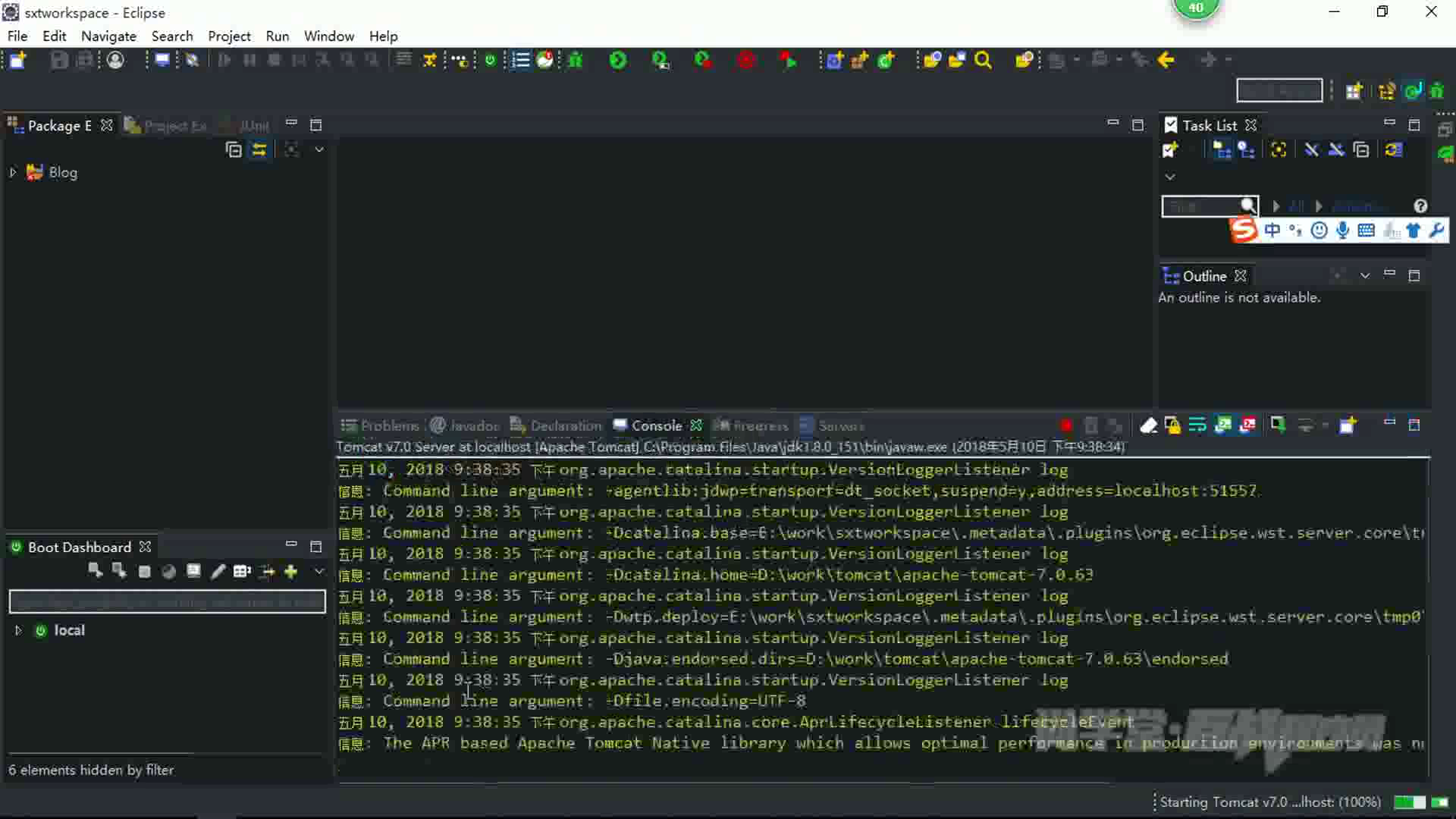The height and width of the screenshot is (819, 1456).
Task: Click the green Boot power icon in toolbar
Action: click(x=491, y=60)
